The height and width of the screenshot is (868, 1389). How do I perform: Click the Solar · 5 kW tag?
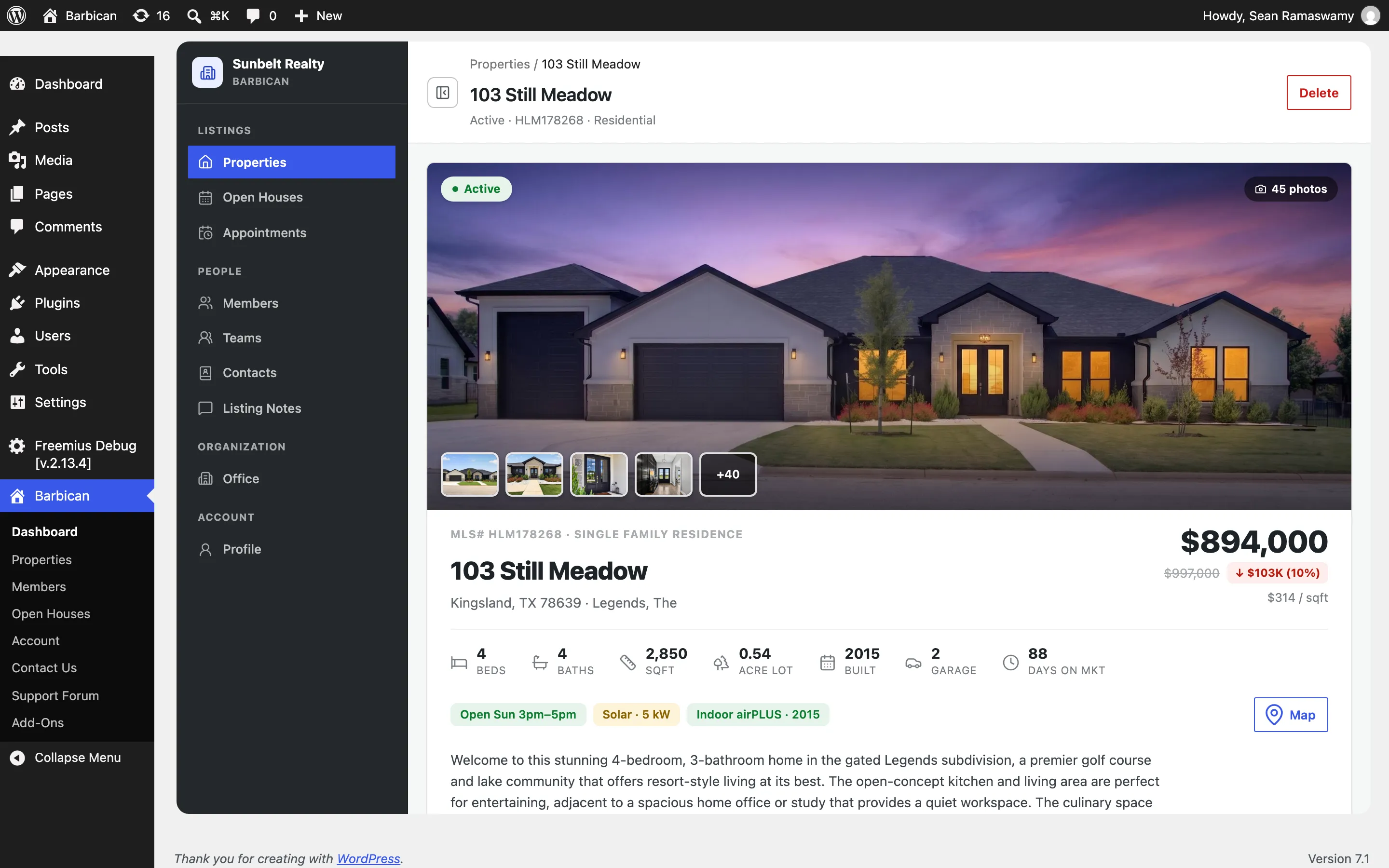pyautogui.click(x=637, y=715)
